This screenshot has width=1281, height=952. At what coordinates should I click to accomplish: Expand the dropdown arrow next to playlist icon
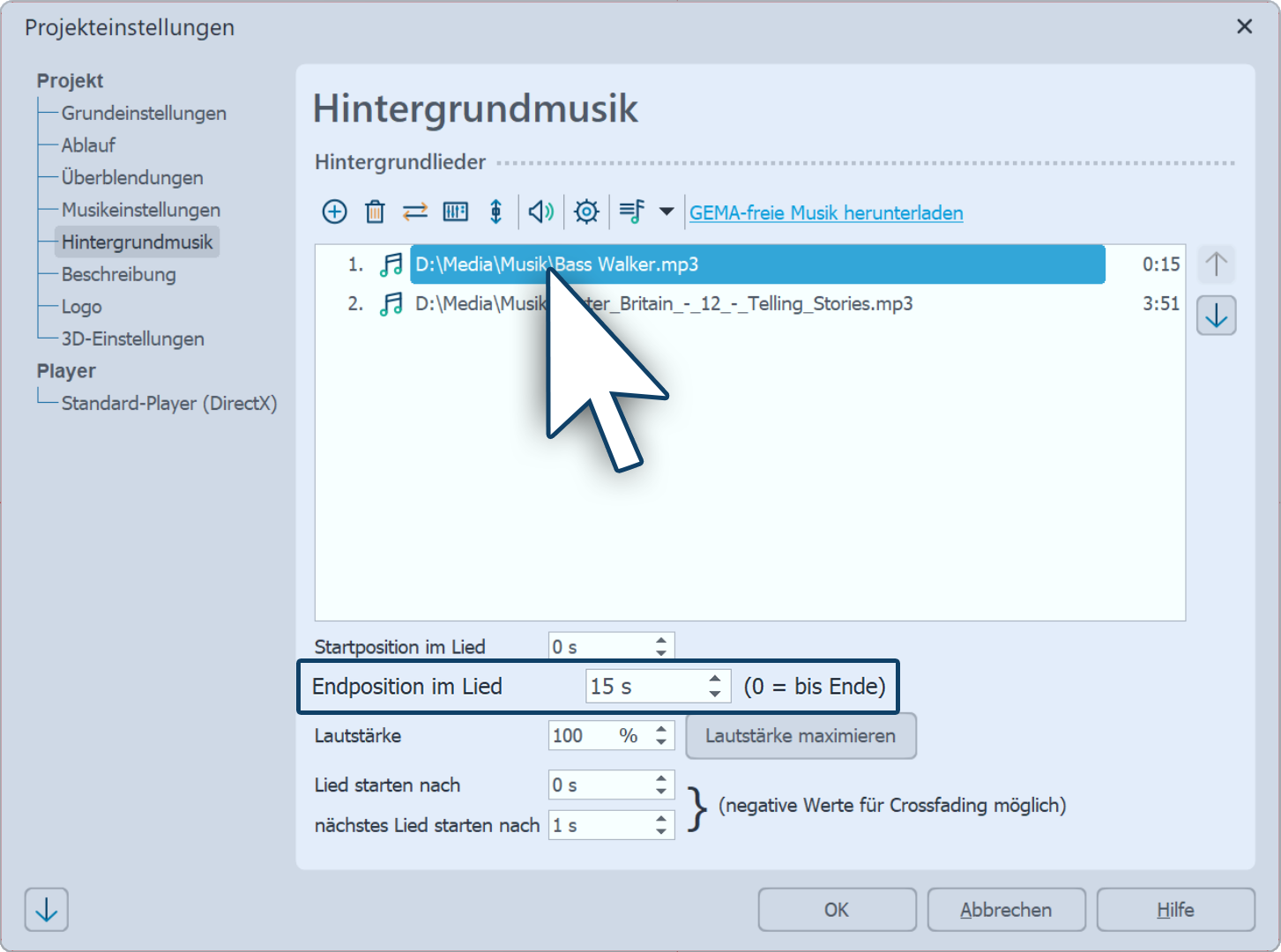pos(667,212)
